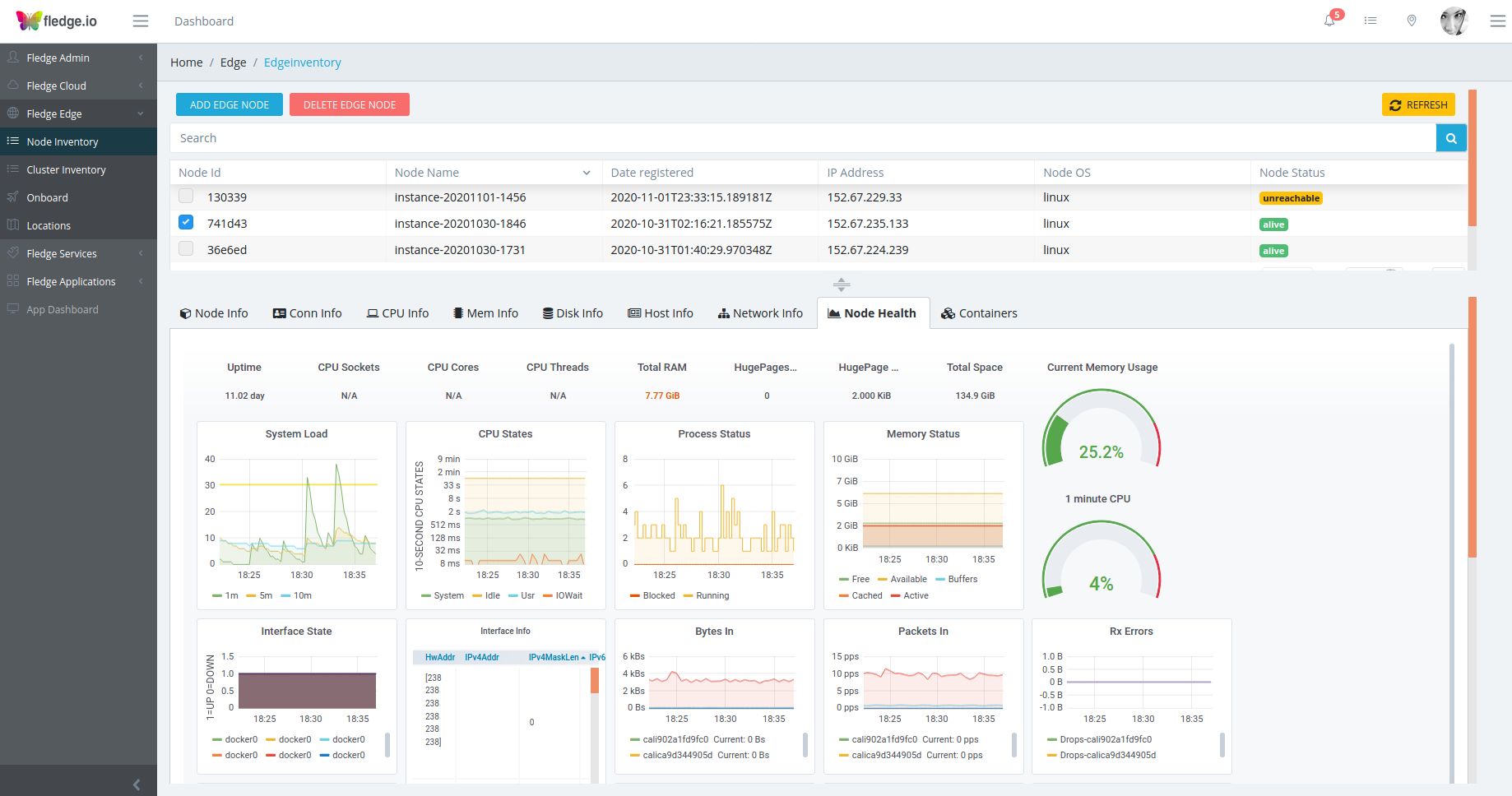Click the location pin icon in header
This screenshot has width=1512, height=796.
click(x=1412, y=21)
